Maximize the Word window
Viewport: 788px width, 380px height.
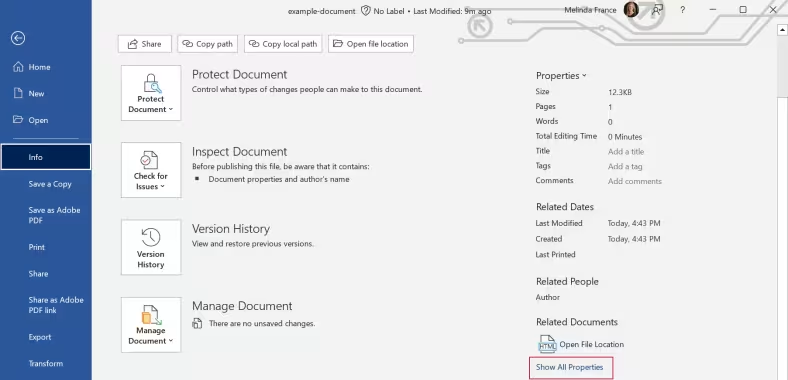(743, 10)
